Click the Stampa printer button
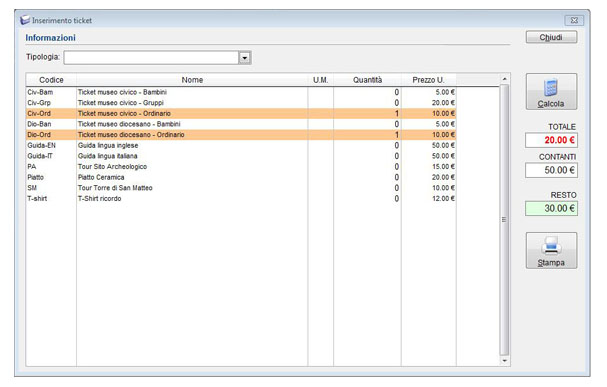This screenshot has width=607, height=387. click(551, 251)
